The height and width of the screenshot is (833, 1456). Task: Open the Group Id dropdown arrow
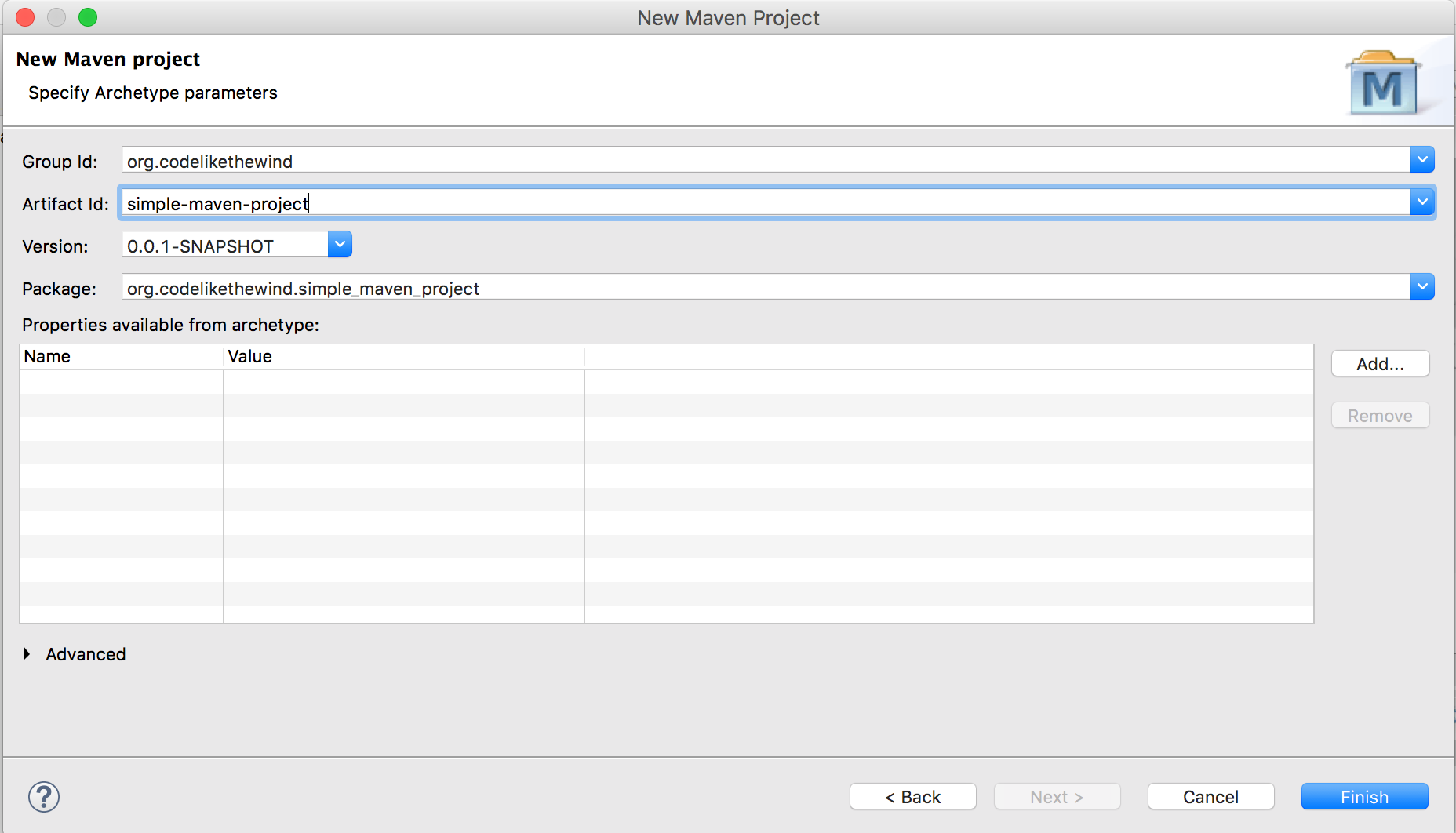(1422, 160)
